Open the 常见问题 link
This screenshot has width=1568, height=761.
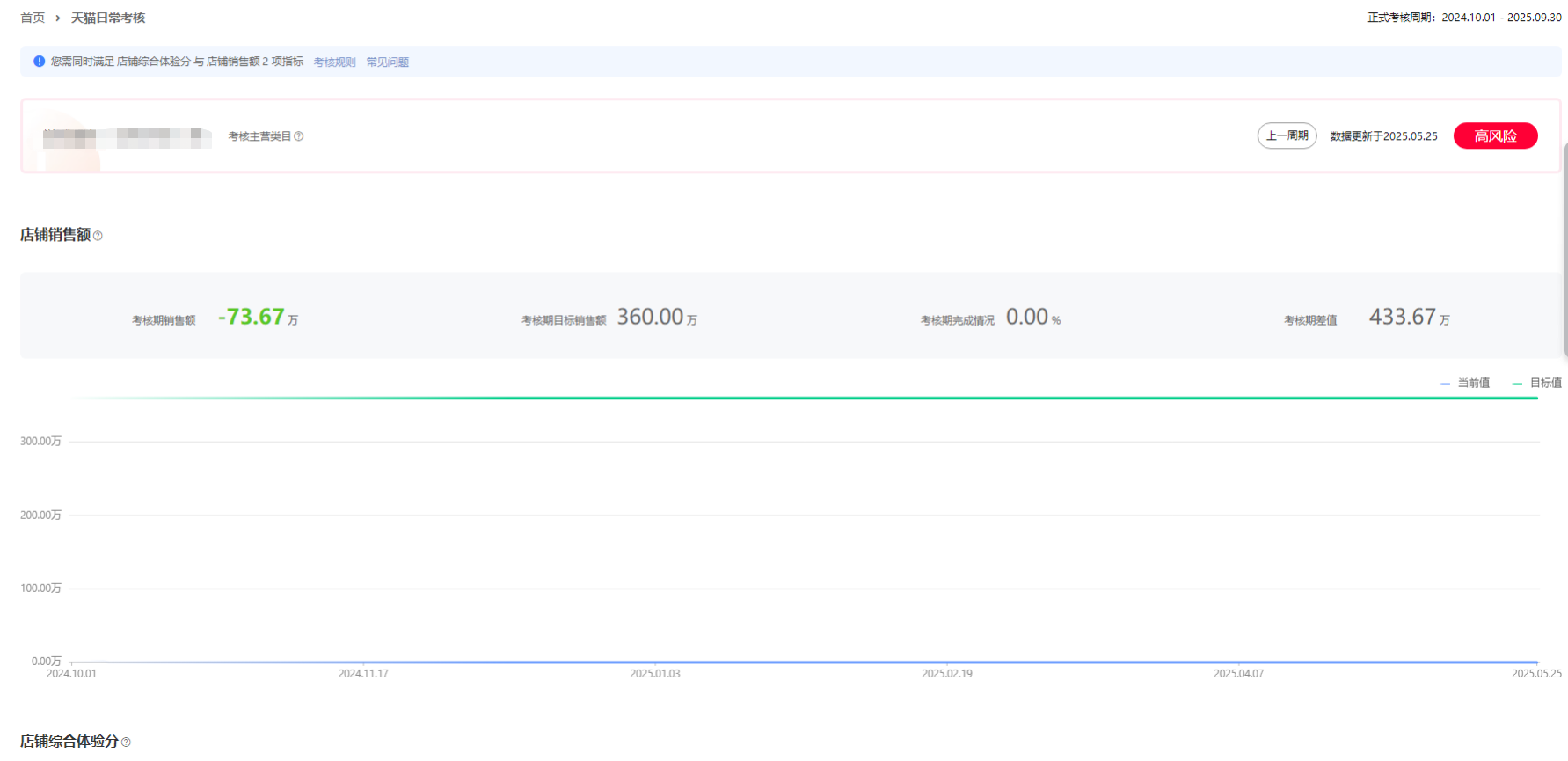[x=387, y=62]
